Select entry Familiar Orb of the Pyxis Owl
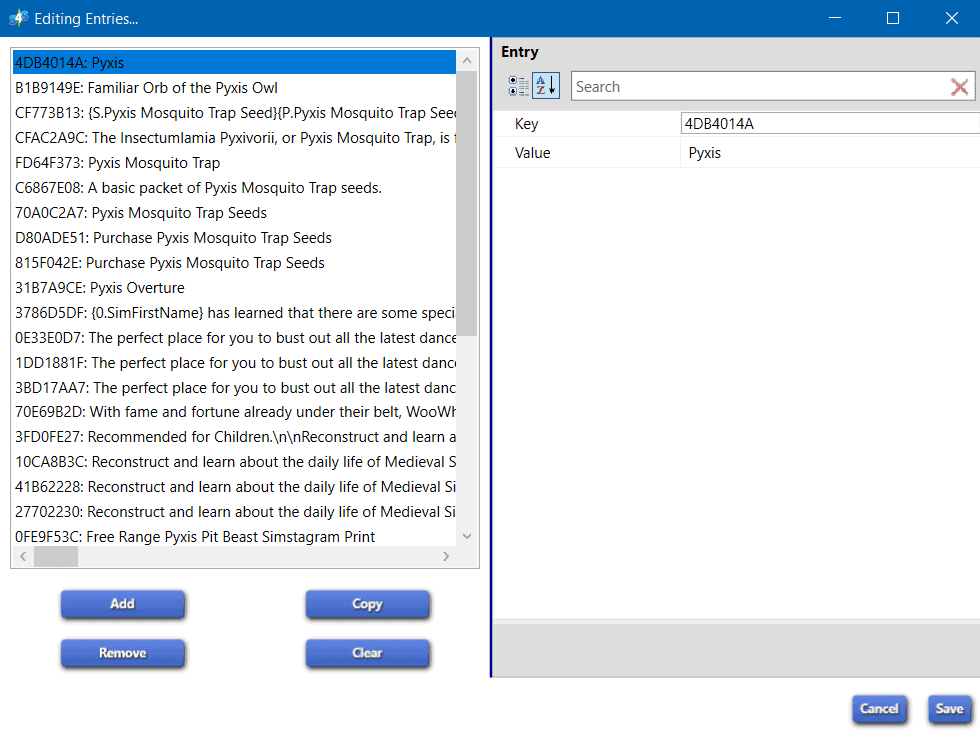980x738 pixels. pos(146,88)
